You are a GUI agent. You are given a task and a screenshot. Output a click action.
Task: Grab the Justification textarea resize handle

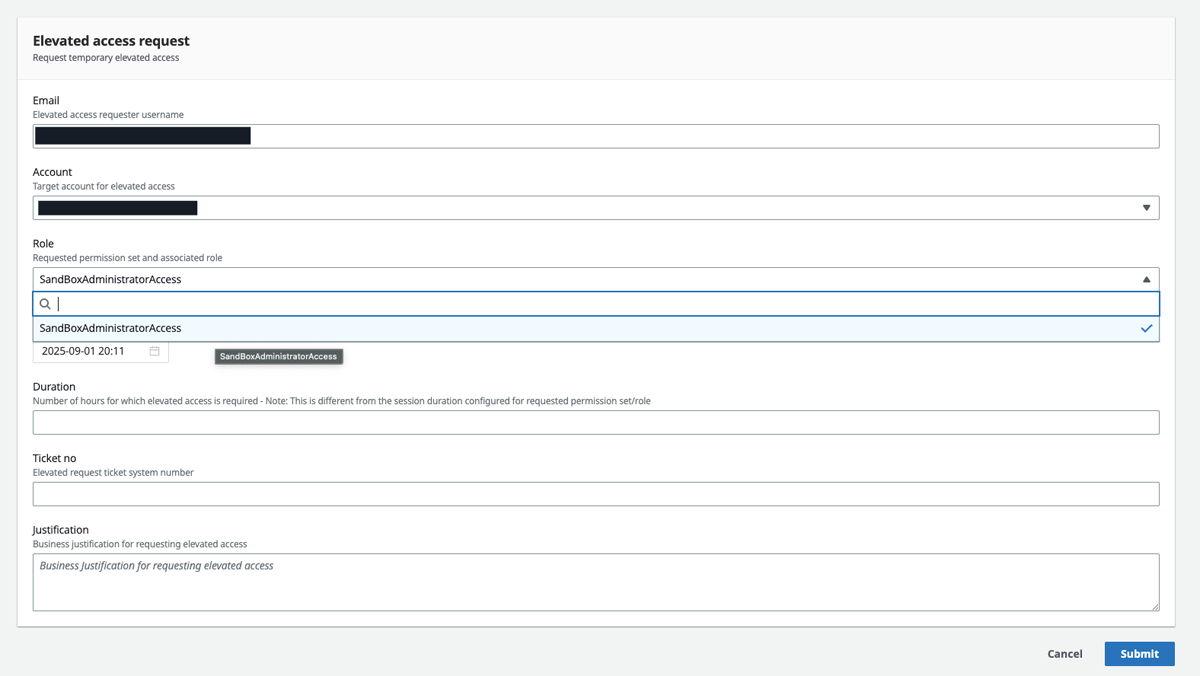tap(1154, 606)
